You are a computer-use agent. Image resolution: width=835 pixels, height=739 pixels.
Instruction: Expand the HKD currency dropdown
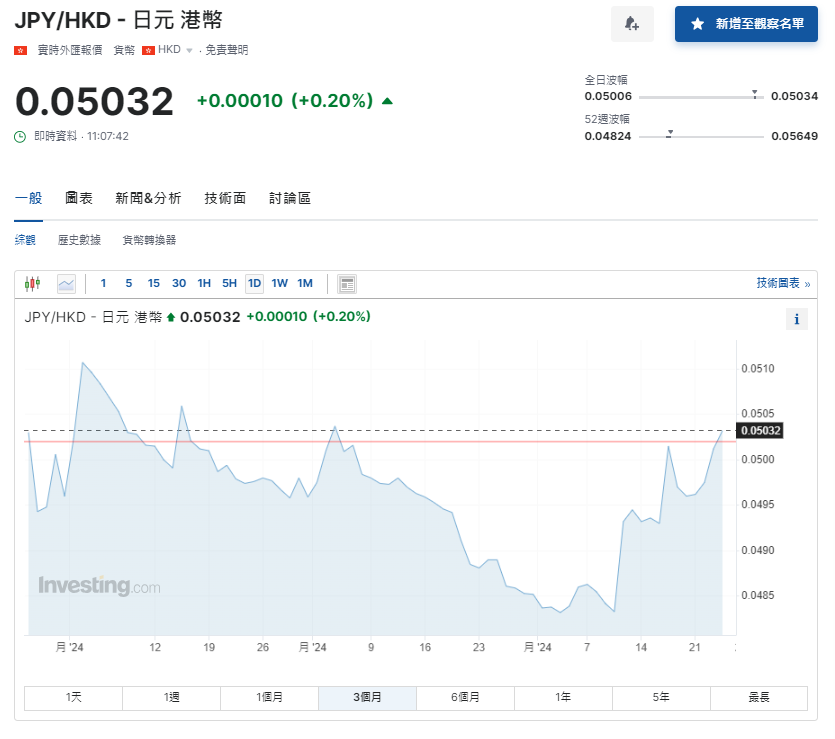pyautogui.click(x=188, y=50)
